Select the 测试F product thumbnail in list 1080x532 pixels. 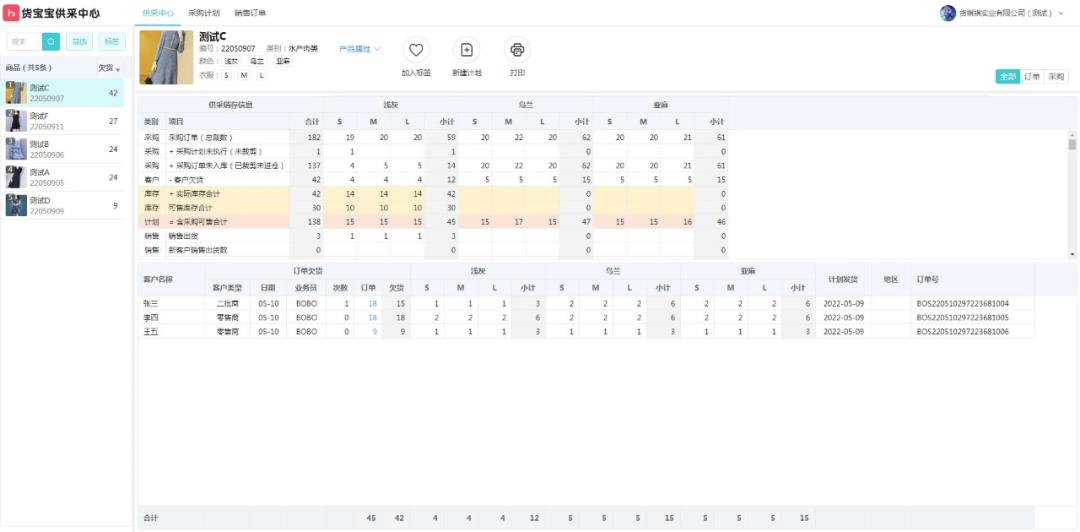(x=15, y=121)
